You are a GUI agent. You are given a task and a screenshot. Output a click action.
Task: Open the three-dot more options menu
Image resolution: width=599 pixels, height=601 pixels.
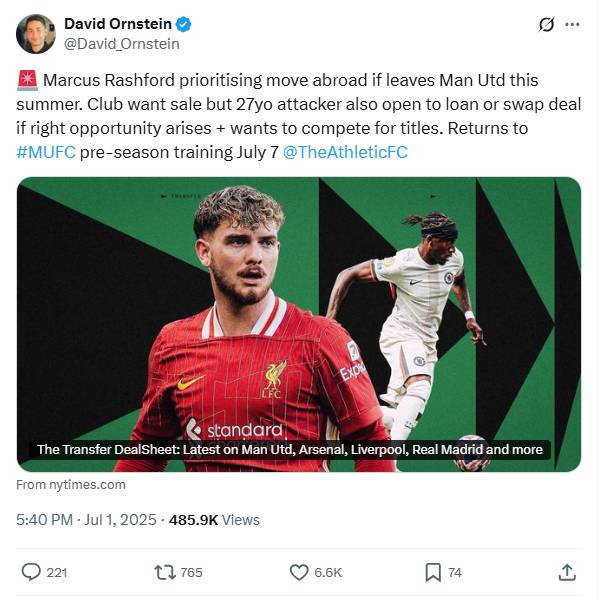coord(572,25)
